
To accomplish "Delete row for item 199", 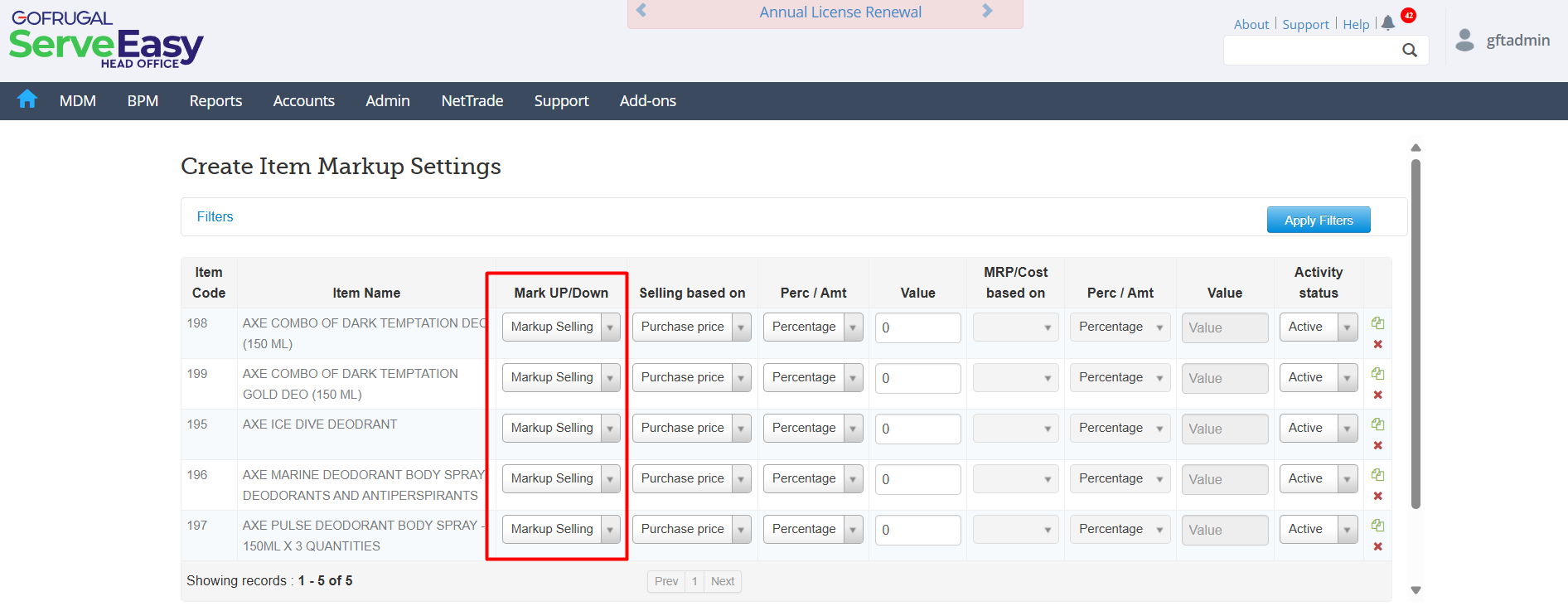I will [x=1377, y=395].
